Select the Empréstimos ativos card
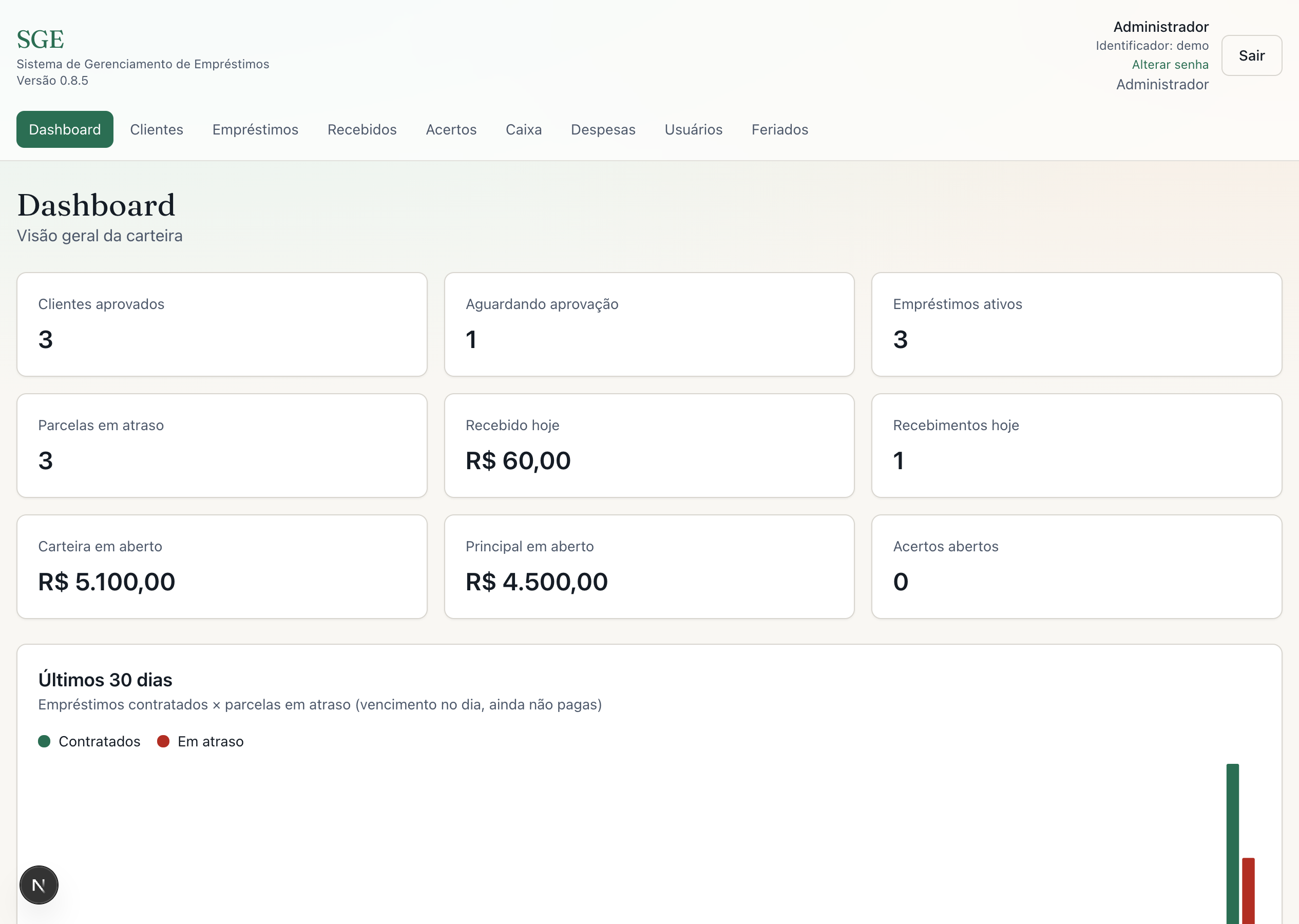The image size is (1299, 924). point(1077,324)
